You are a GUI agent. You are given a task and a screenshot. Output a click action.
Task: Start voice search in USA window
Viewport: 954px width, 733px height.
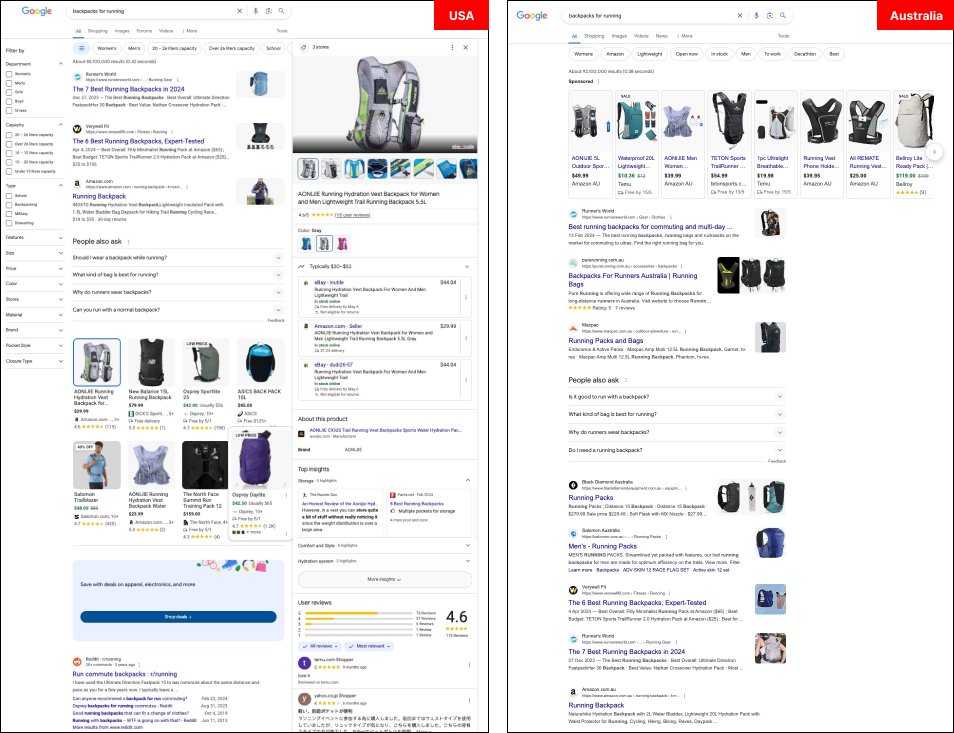pos(256,11)
